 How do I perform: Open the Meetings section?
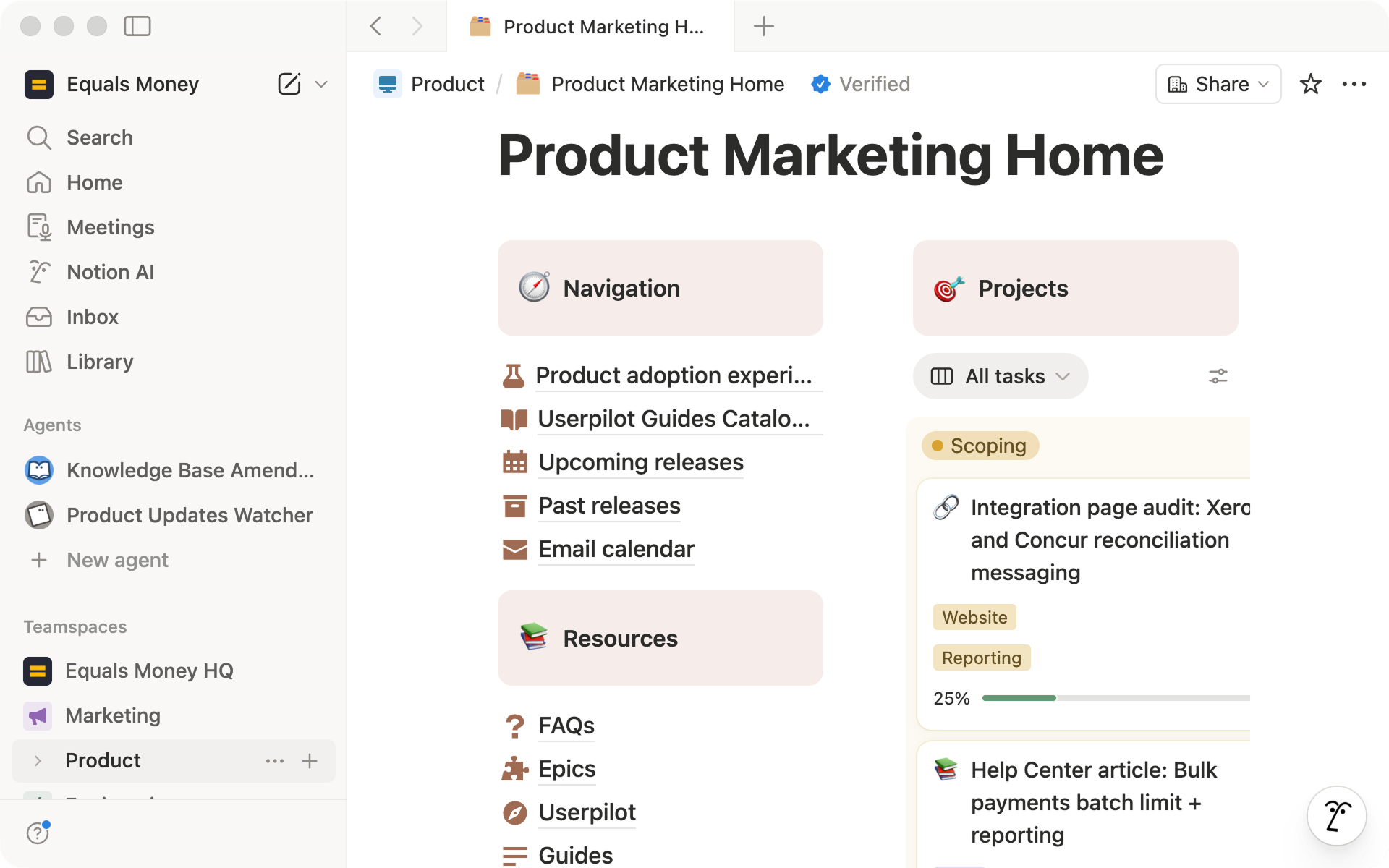tap(110, 227)
